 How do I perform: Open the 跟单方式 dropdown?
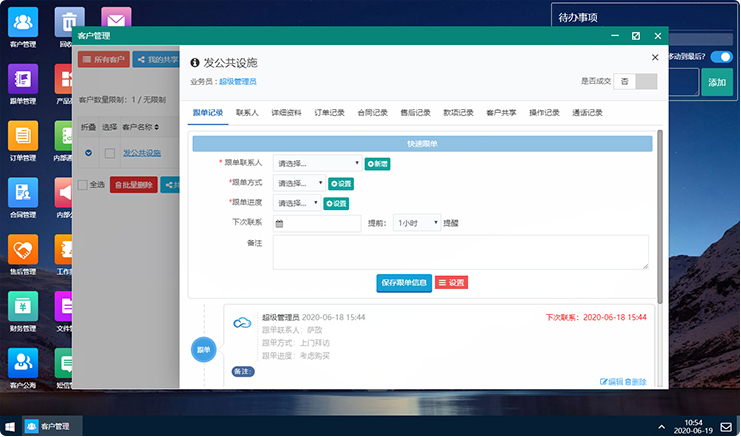(x=299, y=183)
